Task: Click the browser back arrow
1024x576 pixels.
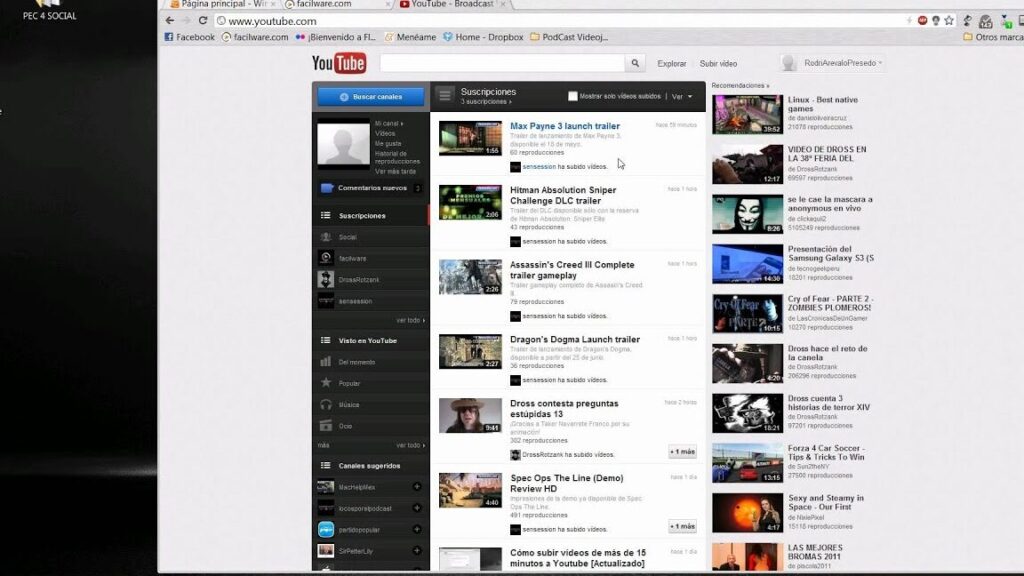Action: (170, 20)
